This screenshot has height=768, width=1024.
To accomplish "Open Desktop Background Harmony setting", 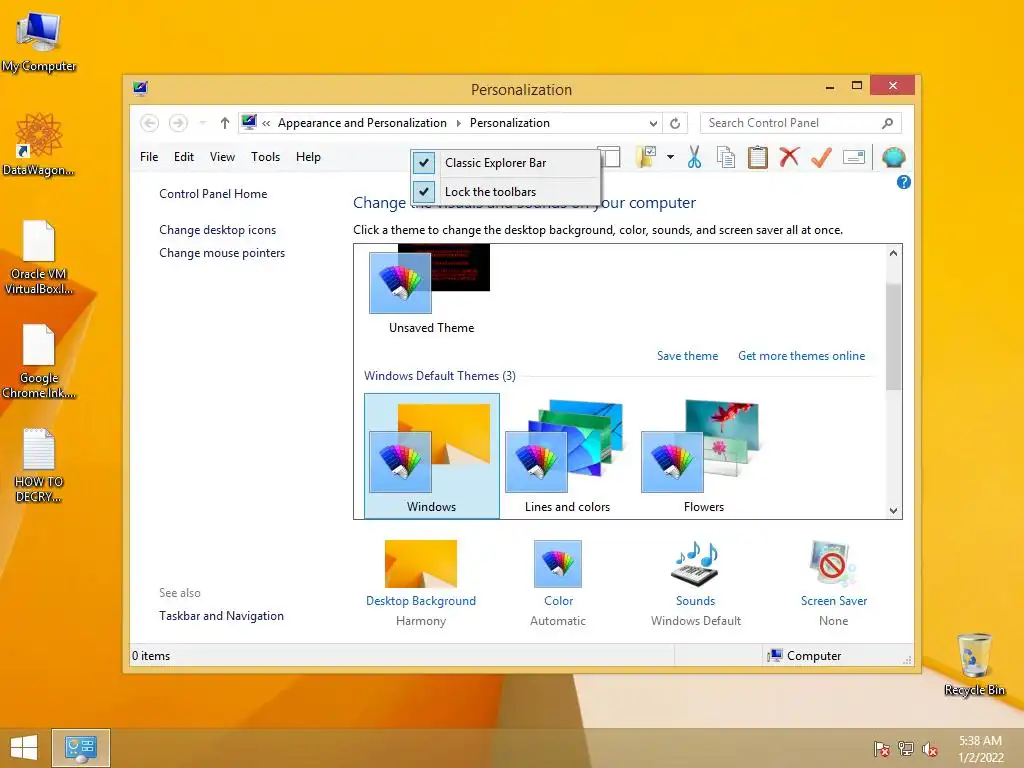I will tap(421, 583).
